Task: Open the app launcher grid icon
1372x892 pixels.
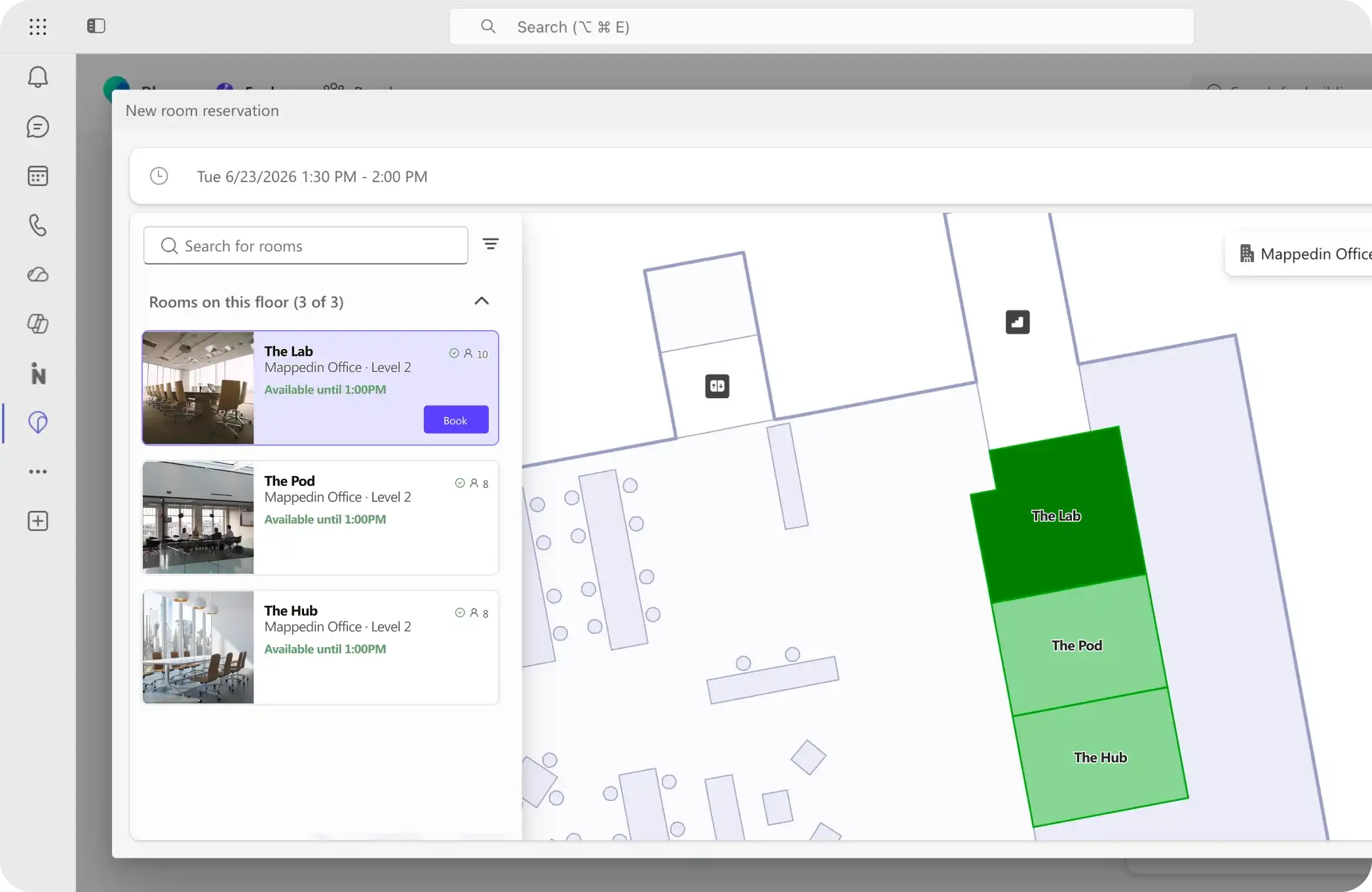Action: (38, 26)
